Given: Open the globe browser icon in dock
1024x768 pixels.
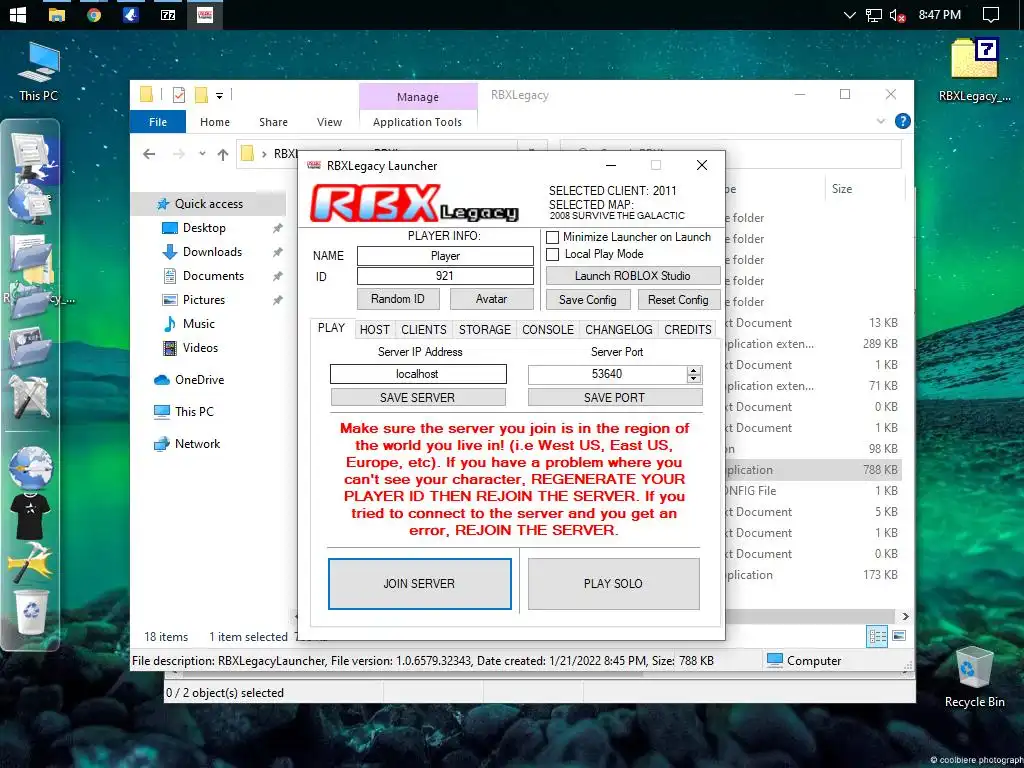Looking at the screenshot, I should pyautogui.click(x=29, y=468).
